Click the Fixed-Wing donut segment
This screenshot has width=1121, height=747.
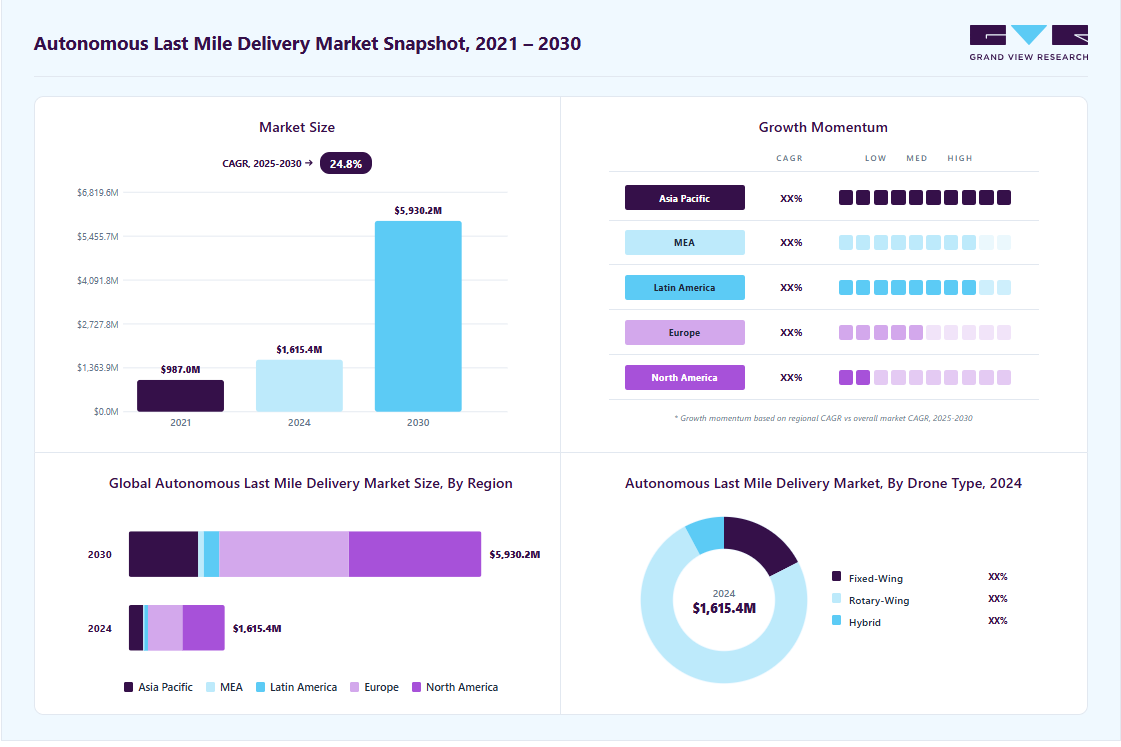point(759,540)
